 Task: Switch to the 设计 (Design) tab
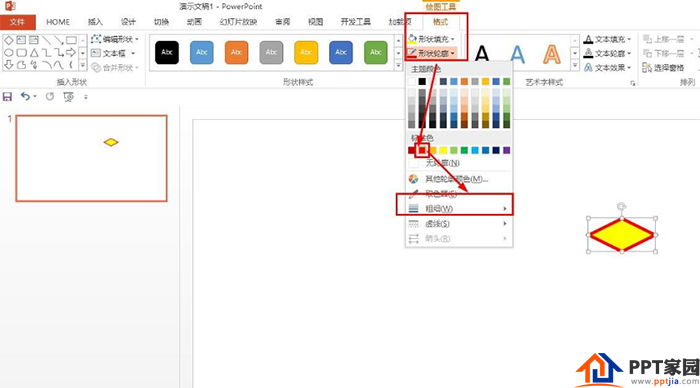(128, 22)
